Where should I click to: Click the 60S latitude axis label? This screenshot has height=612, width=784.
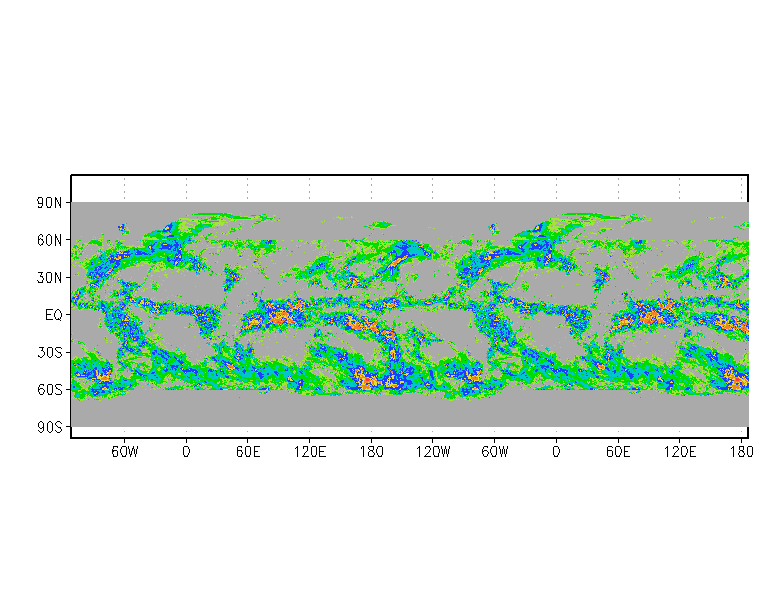(x=49, y=390)
